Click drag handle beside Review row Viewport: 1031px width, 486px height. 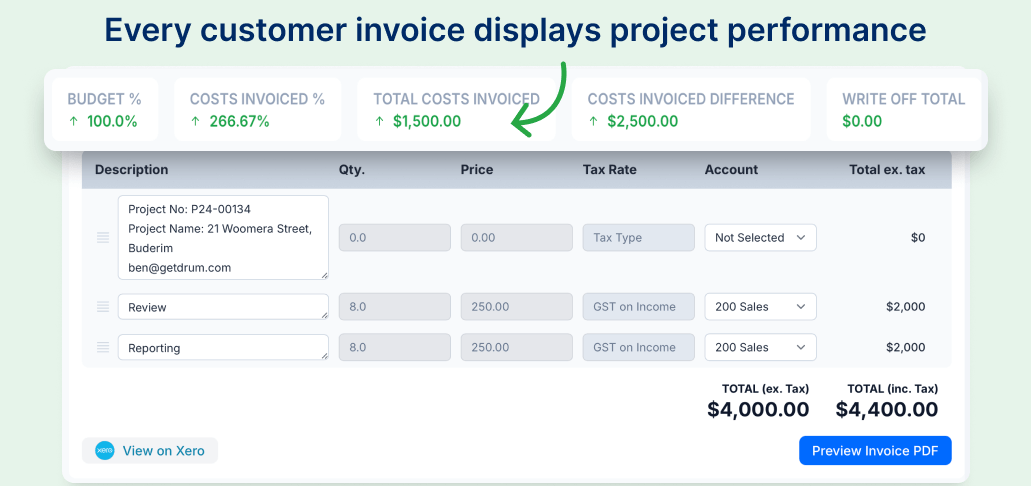click(103, 306)
